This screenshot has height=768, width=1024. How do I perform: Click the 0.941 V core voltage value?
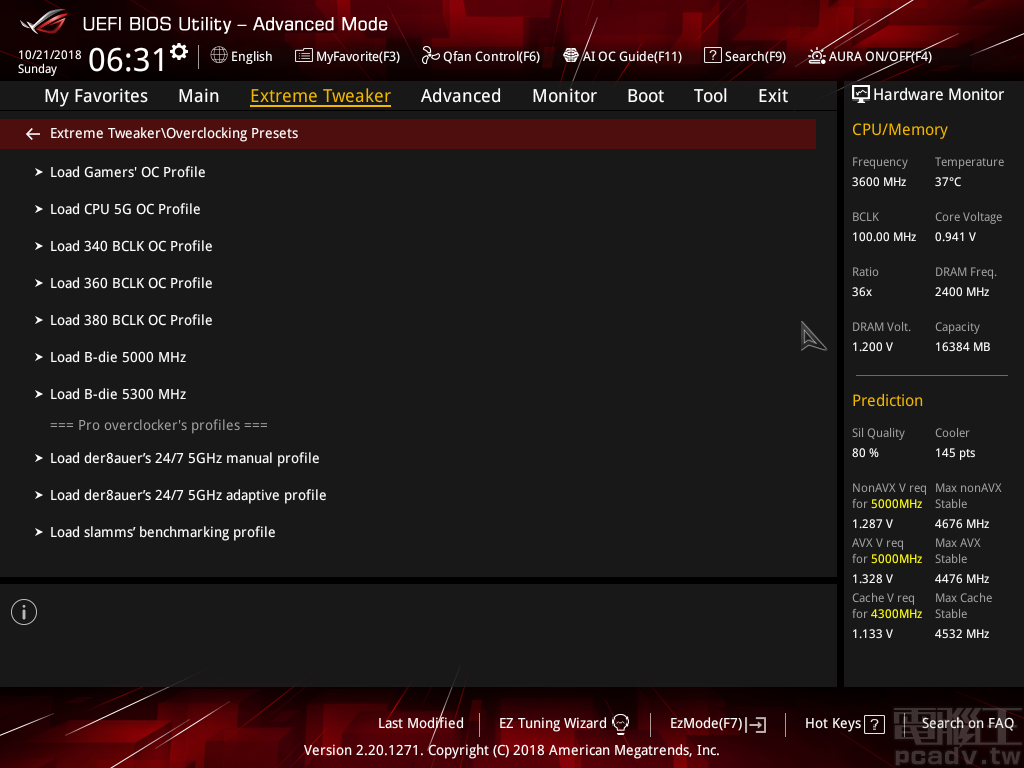pyautogui.click(x=955, y=237)
